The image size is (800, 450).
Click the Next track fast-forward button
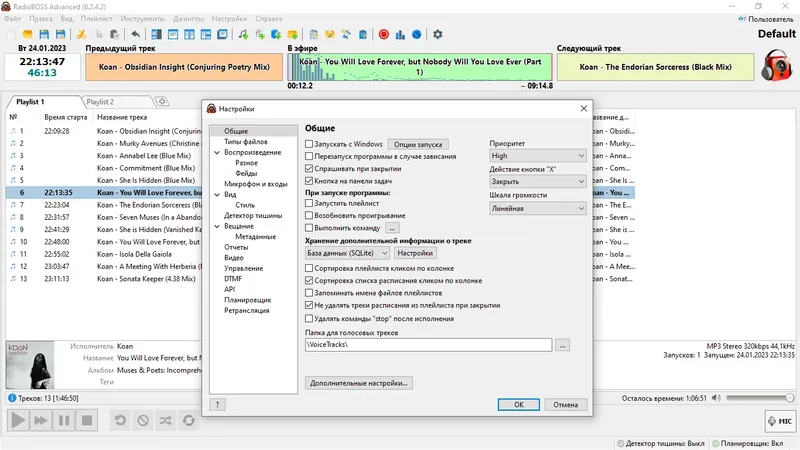point(41,420)
